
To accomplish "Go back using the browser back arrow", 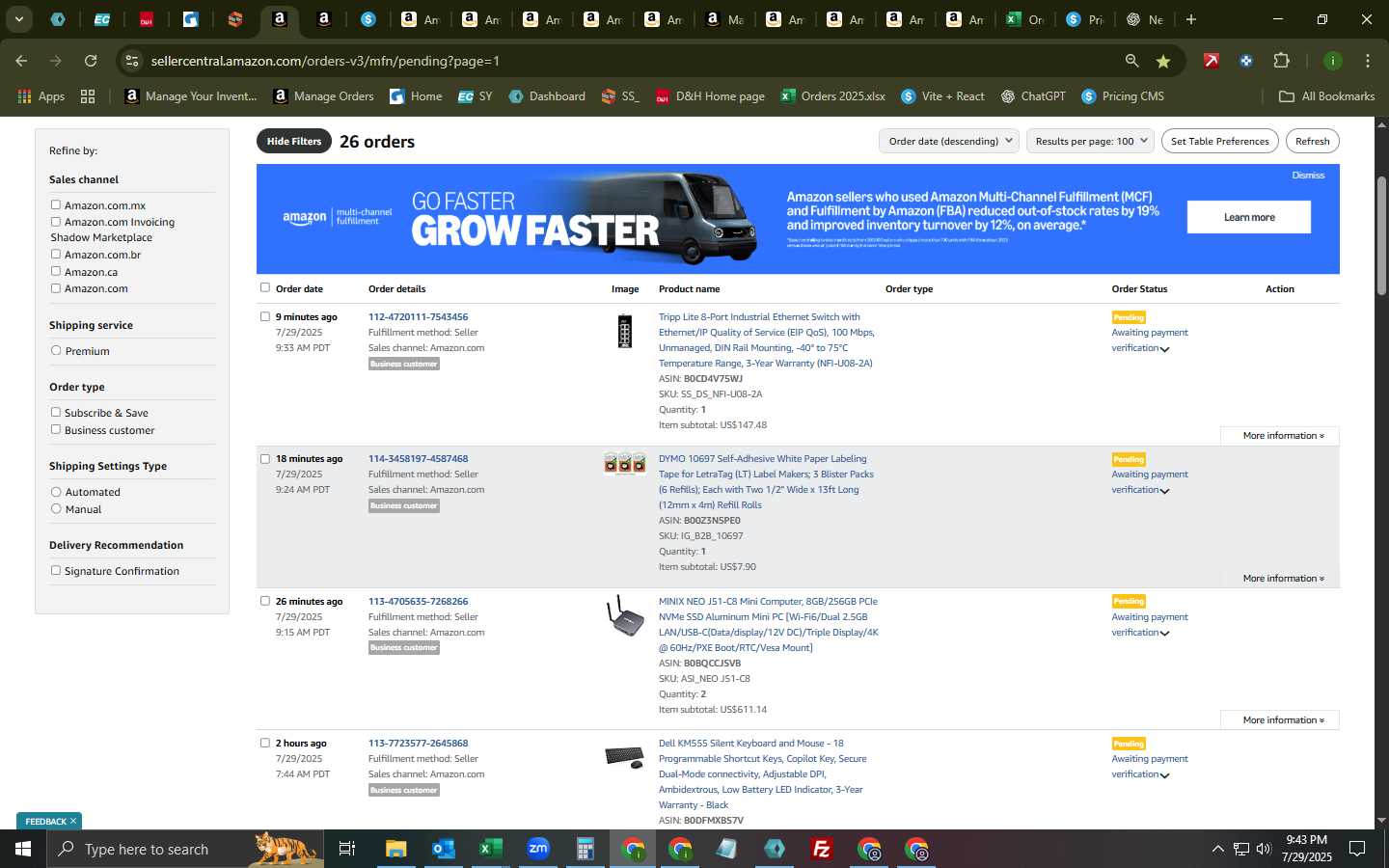I will pyautogui.click(x=21, y=61).
